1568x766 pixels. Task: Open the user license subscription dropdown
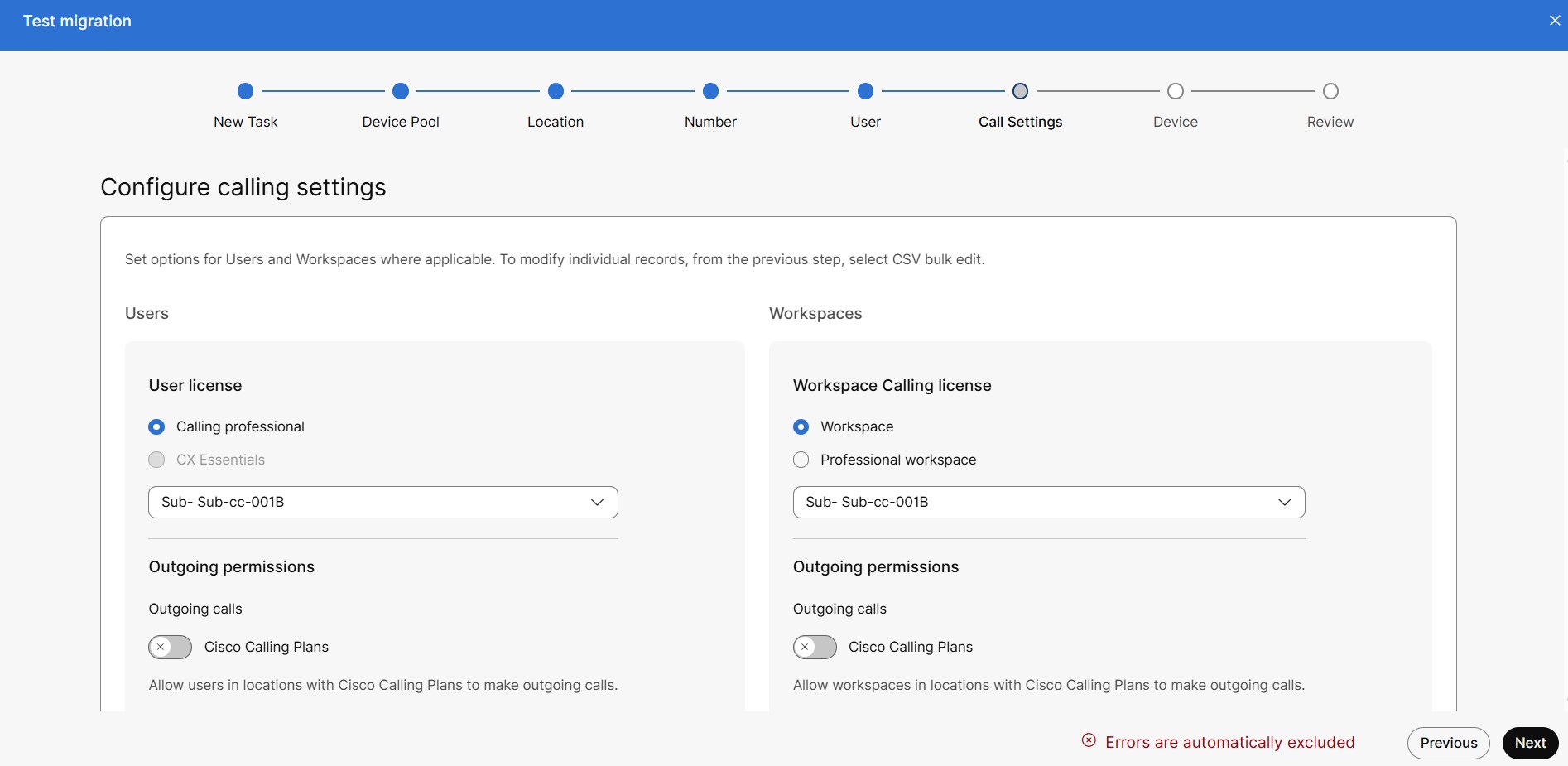coord(382,502)
